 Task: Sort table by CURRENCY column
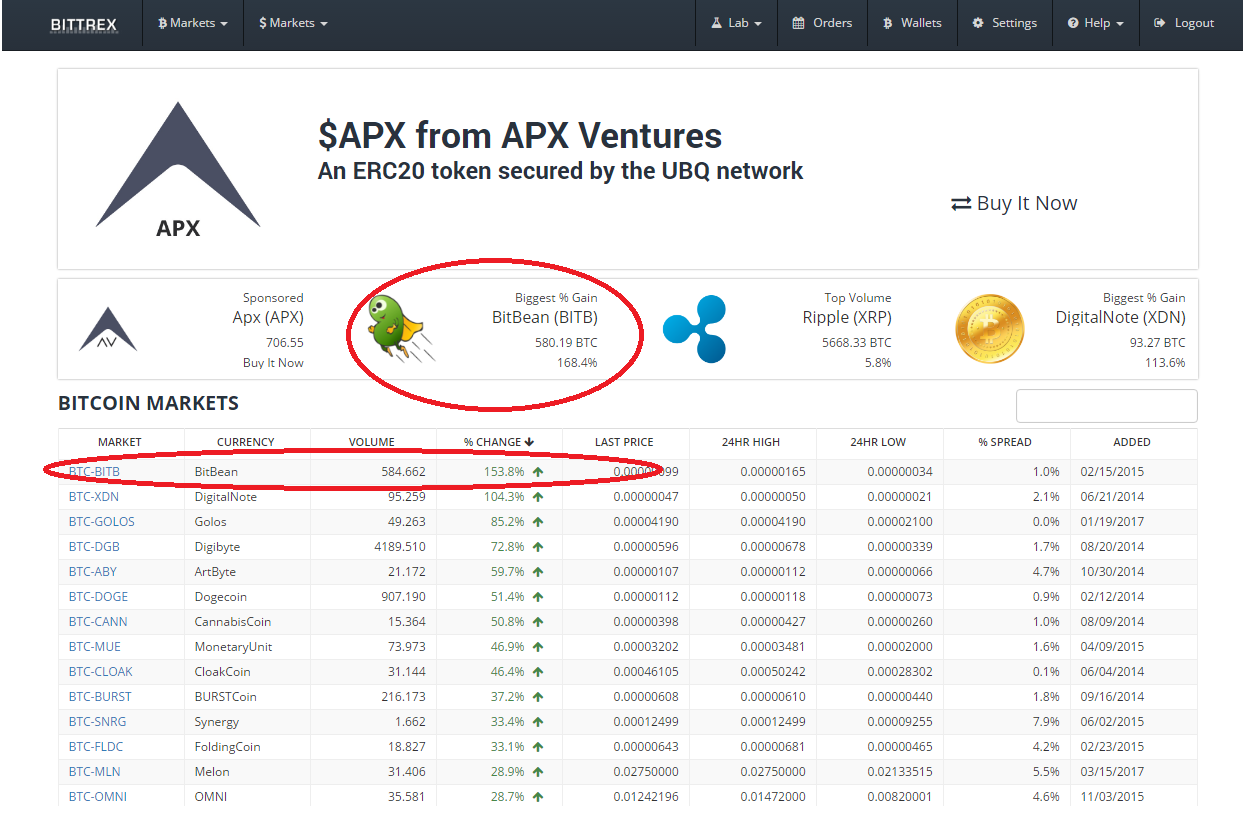pyautogui.click(x=246, y=442)
